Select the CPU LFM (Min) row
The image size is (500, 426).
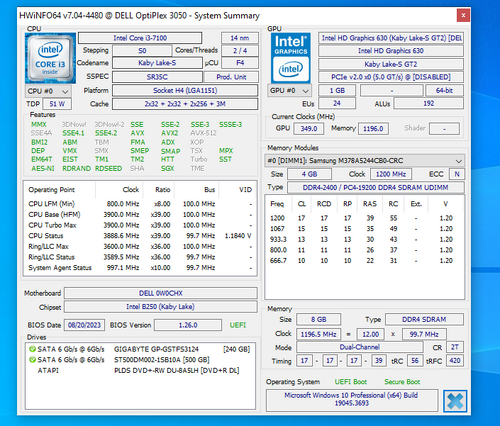(x=140, y=204)
